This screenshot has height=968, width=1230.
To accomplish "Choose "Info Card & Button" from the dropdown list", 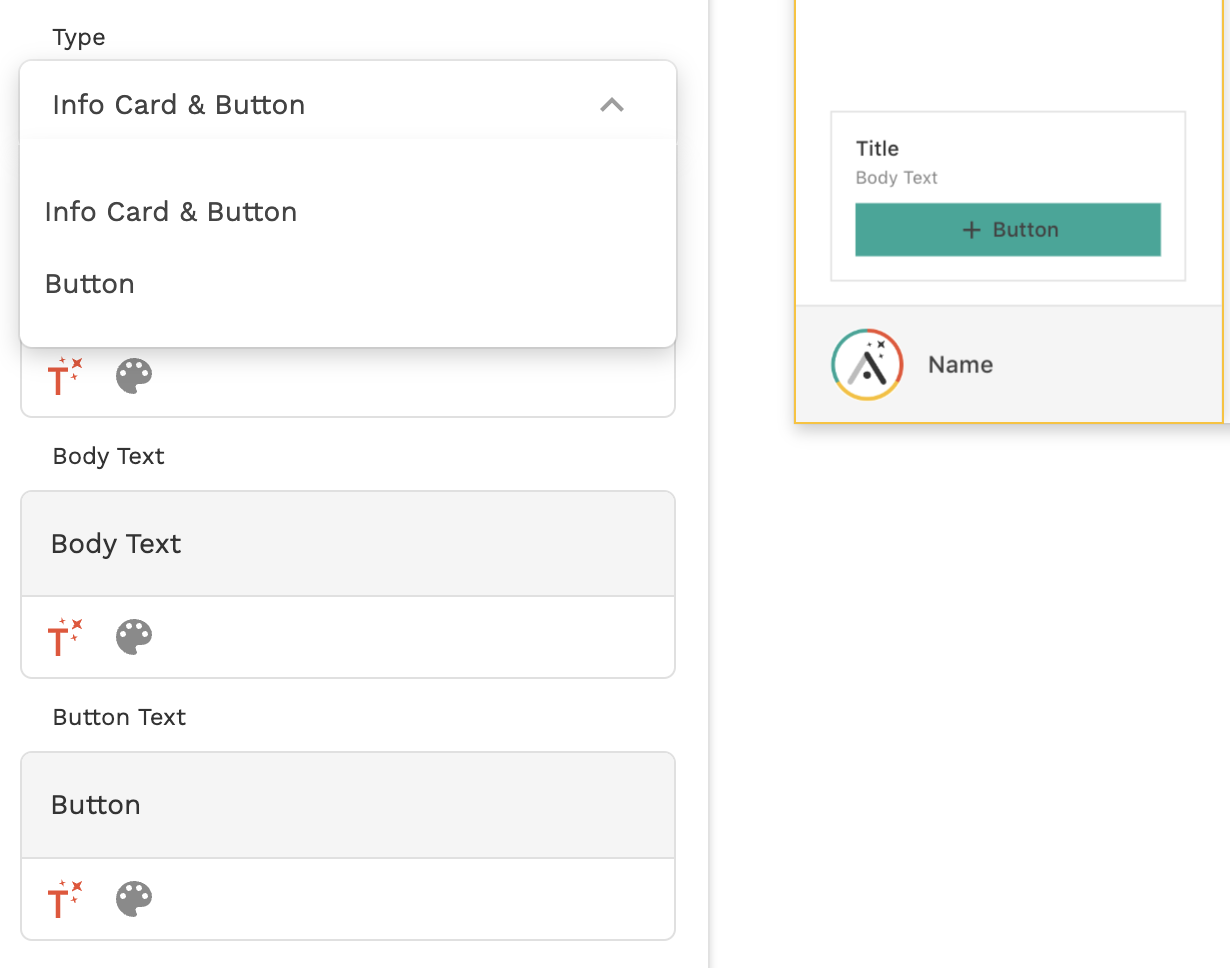I will (171, 212).
